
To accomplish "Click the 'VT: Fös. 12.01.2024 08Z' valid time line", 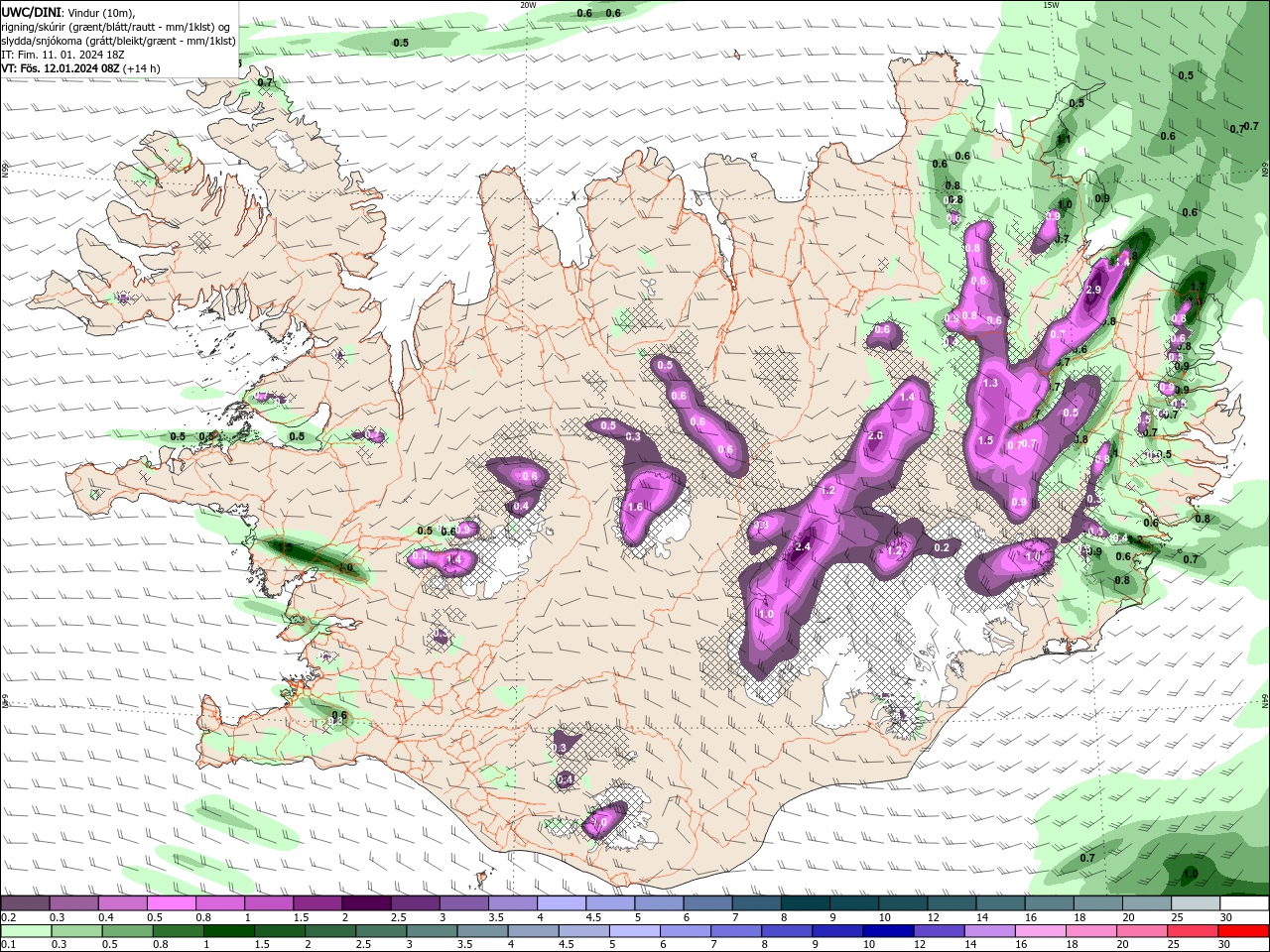I will coord(81,68).
